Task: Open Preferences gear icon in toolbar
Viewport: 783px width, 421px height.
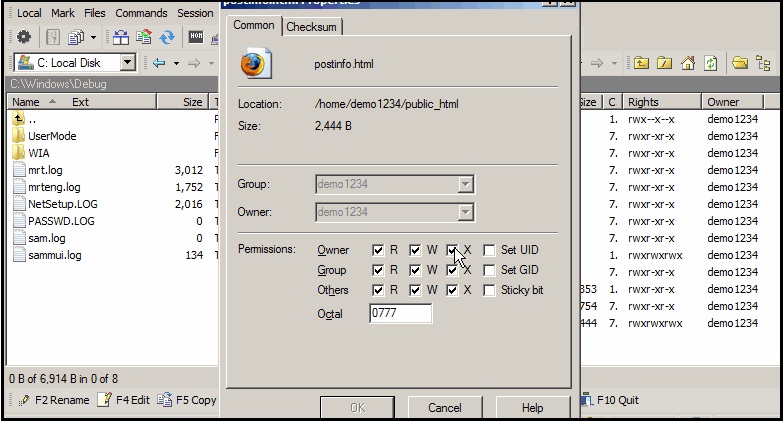Action: (23, 37)
